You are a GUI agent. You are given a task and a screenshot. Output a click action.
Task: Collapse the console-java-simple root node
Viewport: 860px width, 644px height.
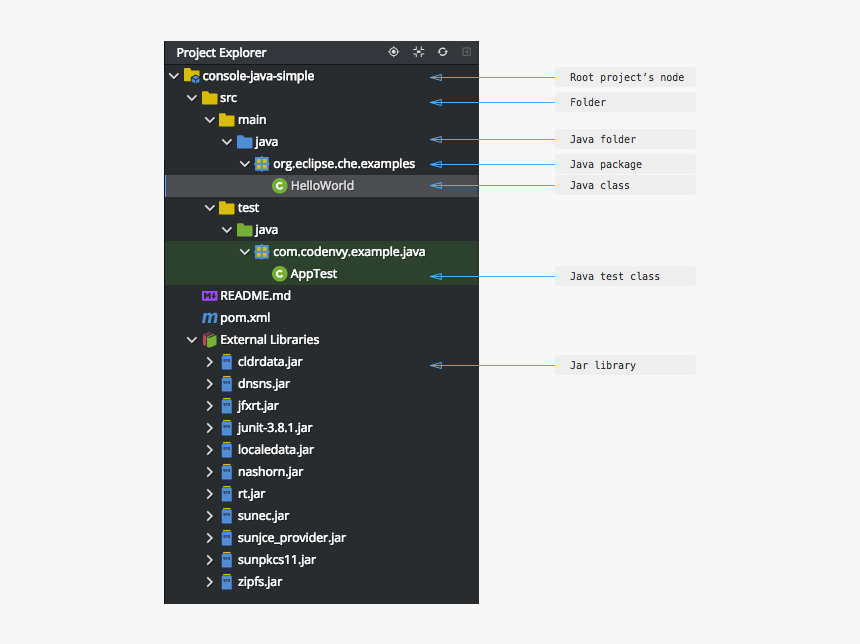click(174, 76)
